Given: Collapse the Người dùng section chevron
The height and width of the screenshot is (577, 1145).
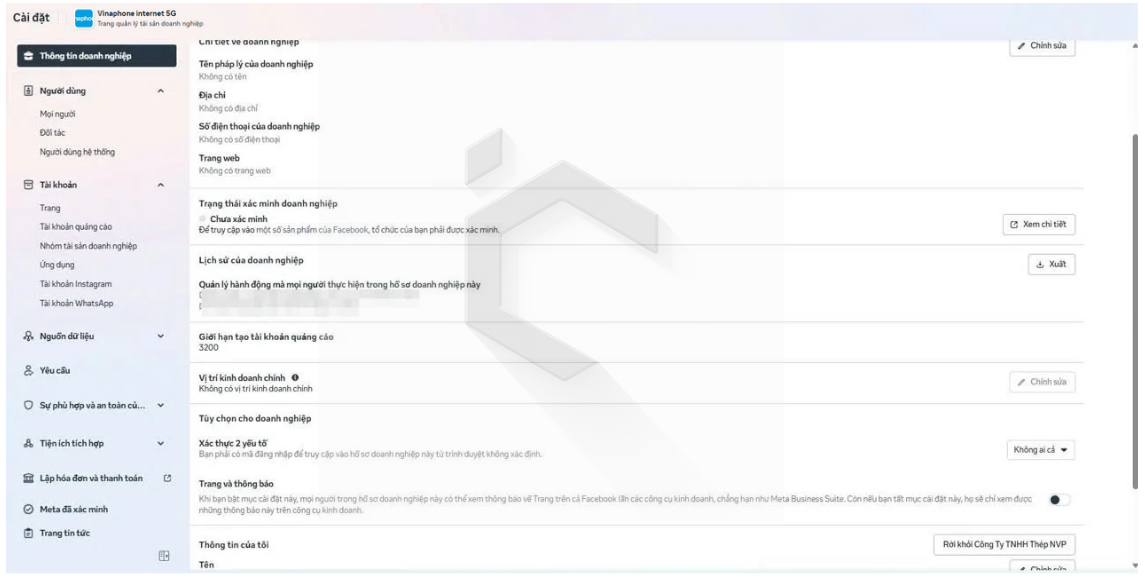Looking at the screenshot, I should (161, 91).
